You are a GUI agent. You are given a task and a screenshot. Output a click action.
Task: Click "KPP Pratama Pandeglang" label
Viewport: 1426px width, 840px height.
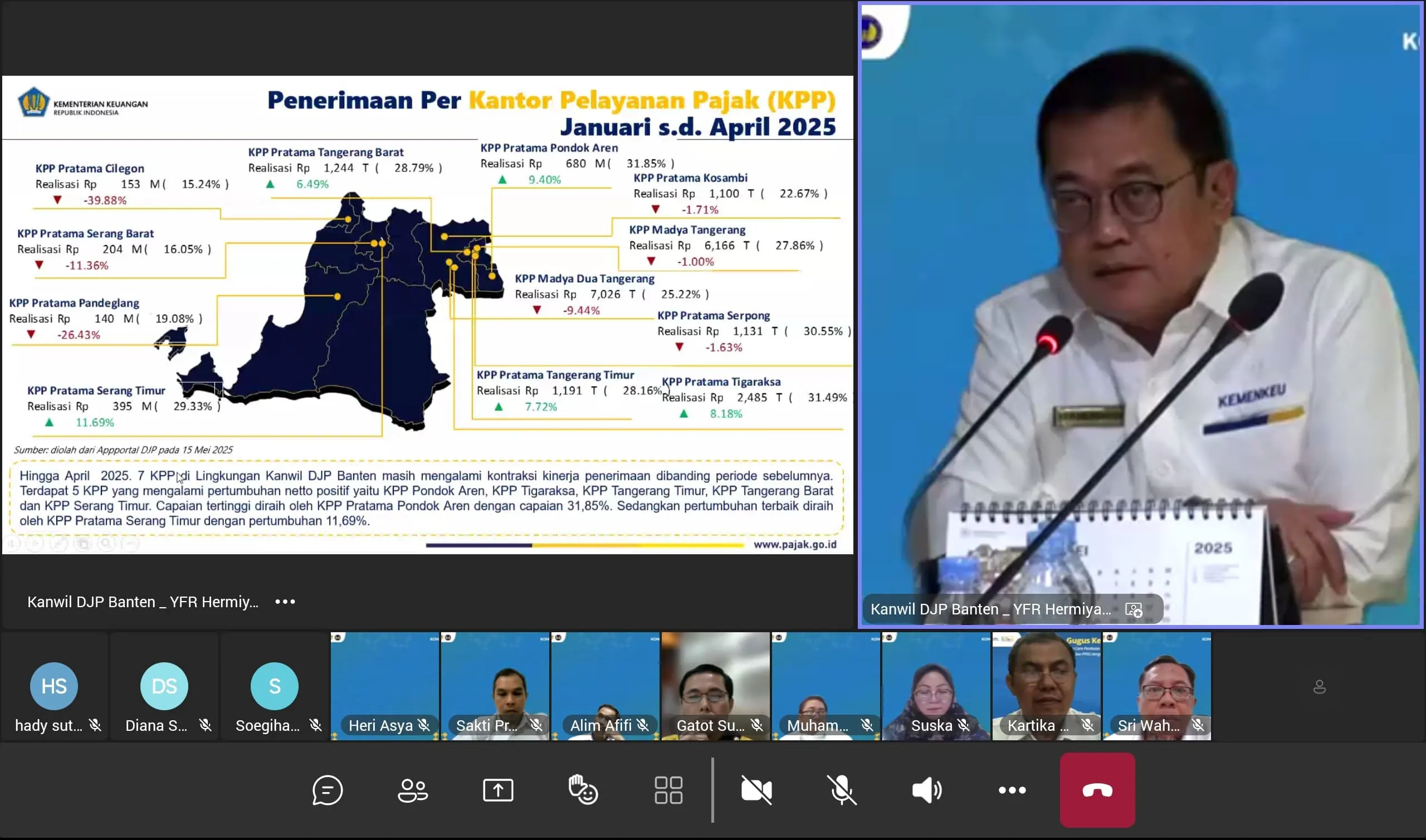pyautogui.click(x=74, y=304)
